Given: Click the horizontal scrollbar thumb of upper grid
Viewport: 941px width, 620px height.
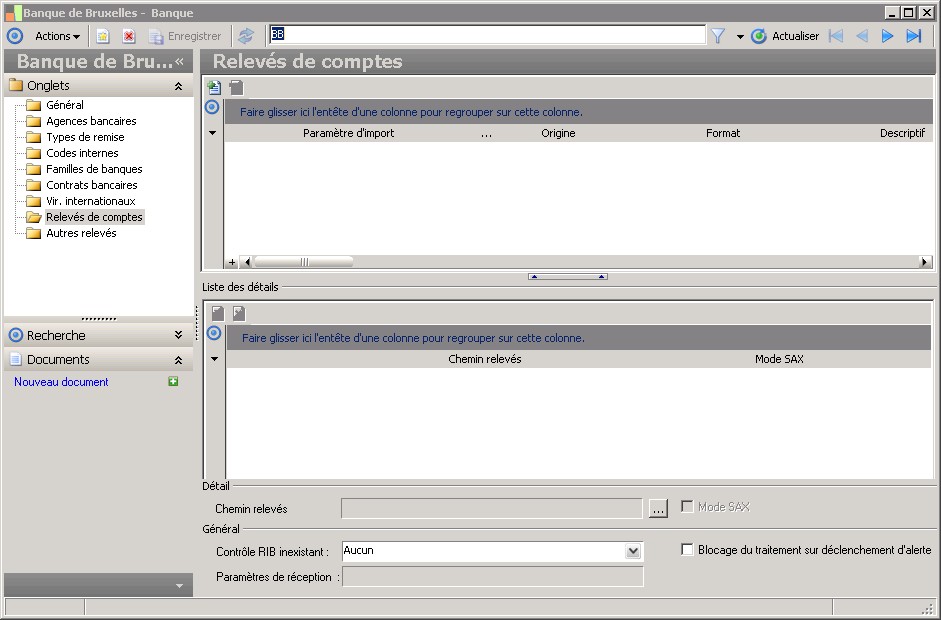Looking at the screenshot, I should (304, 262).
